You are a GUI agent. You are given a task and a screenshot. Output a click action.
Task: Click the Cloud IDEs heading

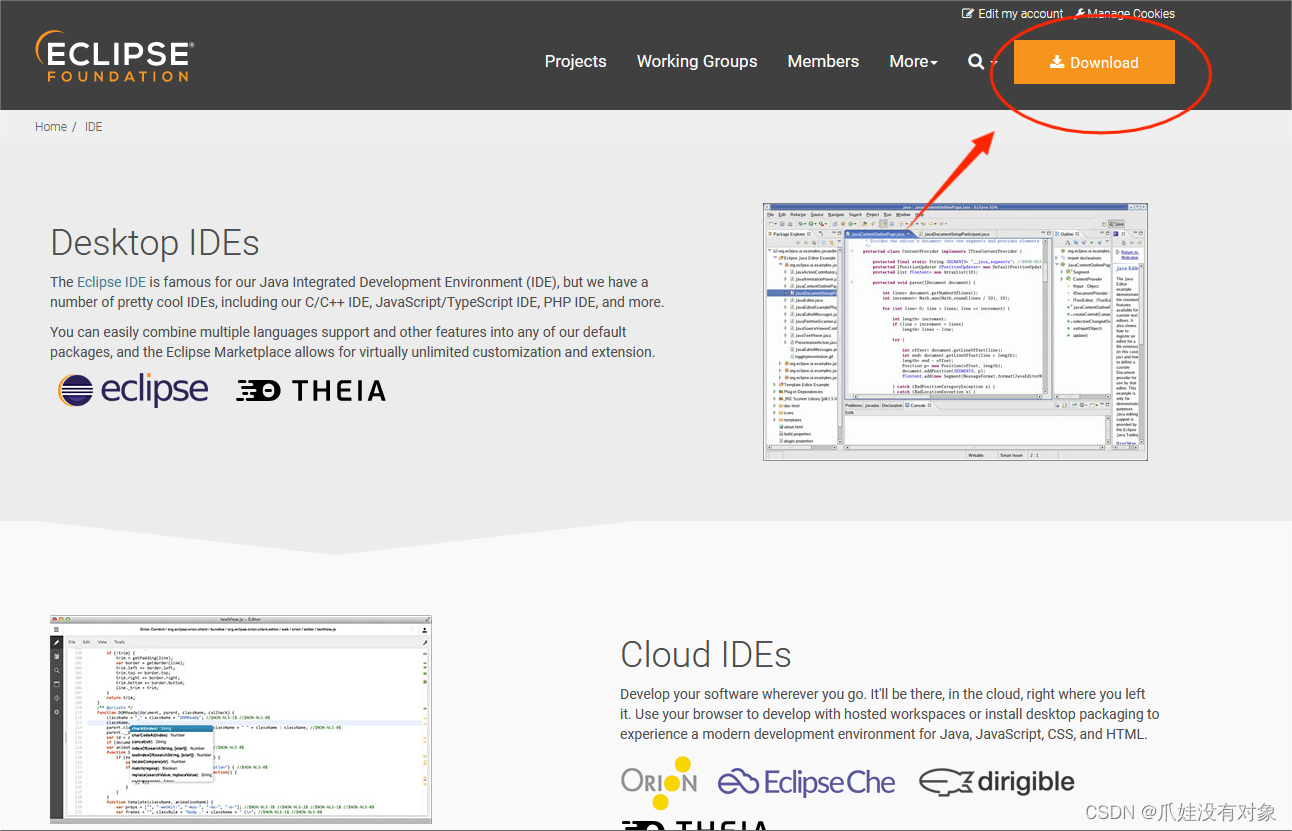[706, 655]
